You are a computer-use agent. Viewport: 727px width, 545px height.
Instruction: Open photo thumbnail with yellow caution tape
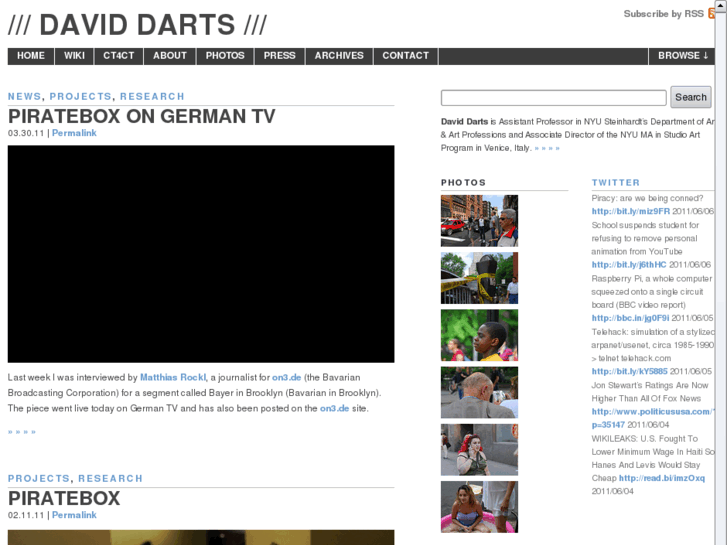click(479, 278)
